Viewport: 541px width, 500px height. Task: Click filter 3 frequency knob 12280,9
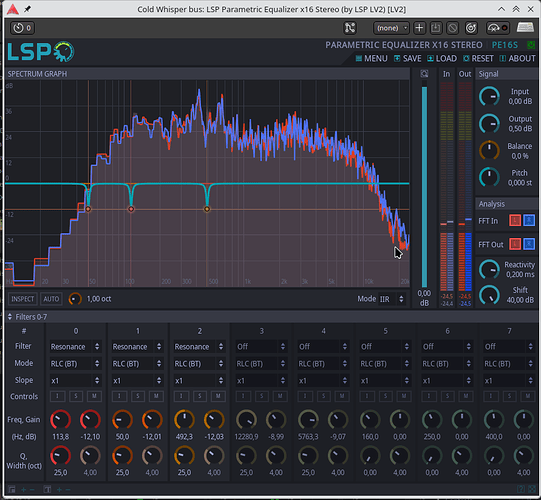246,420
